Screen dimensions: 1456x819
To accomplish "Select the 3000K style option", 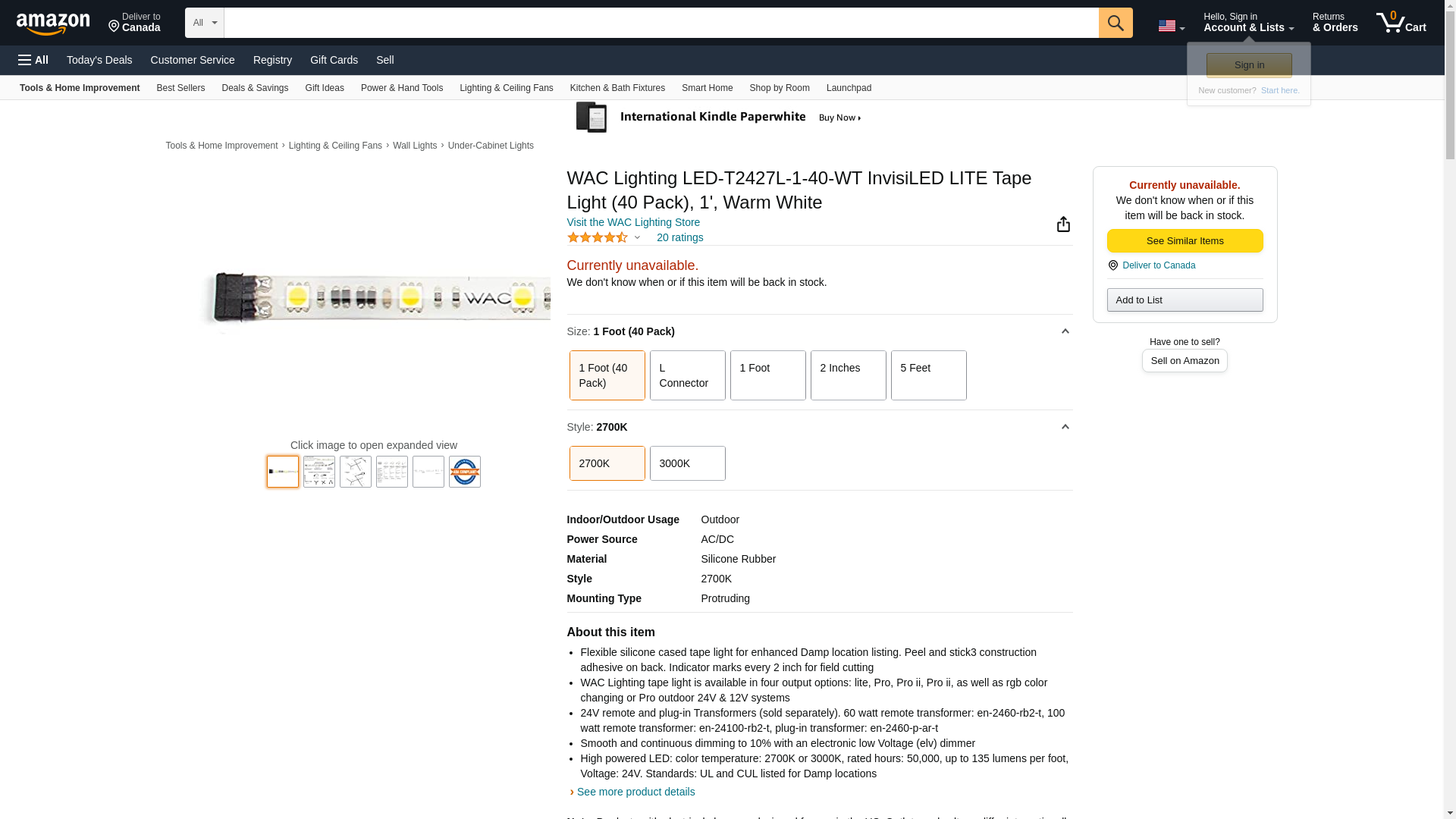I will 687,463.
